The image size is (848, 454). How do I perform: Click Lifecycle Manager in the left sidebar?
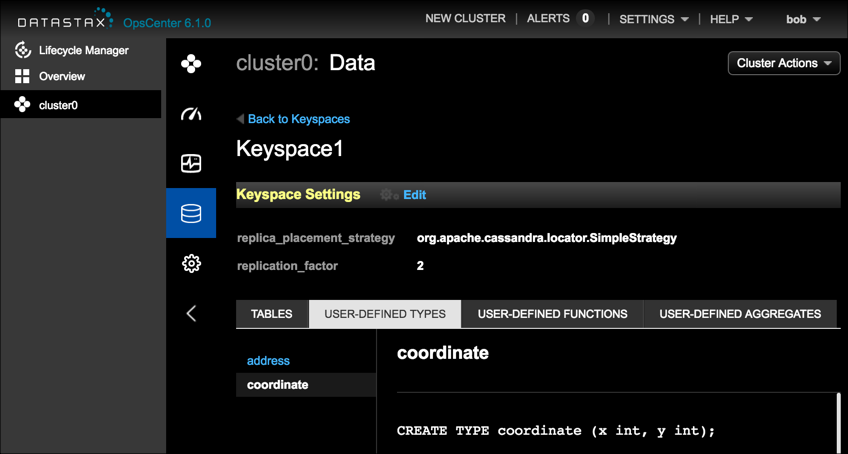(x=84, y=50)
